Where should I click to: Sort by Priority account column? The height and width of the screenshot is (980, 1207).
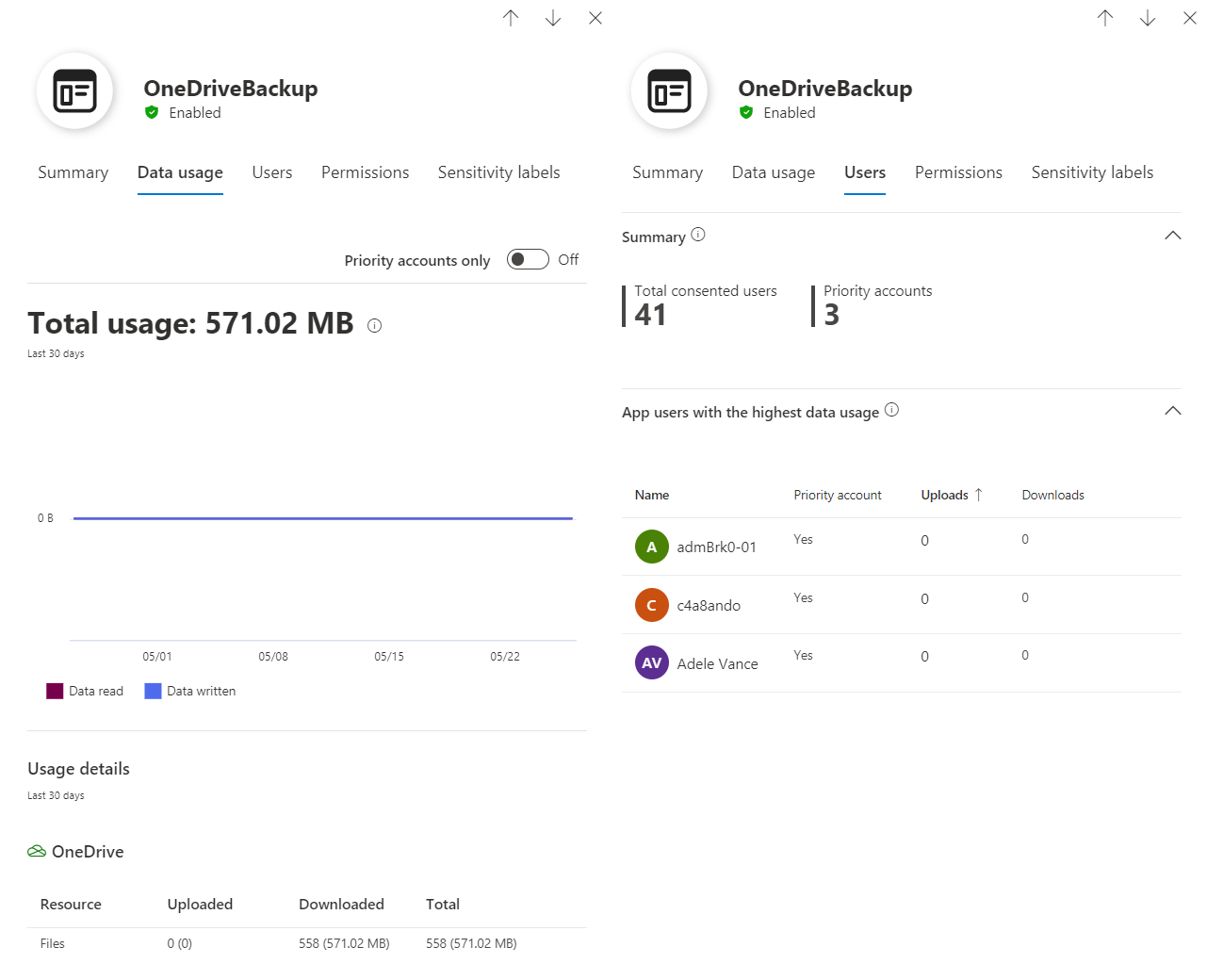click(838, 495)
